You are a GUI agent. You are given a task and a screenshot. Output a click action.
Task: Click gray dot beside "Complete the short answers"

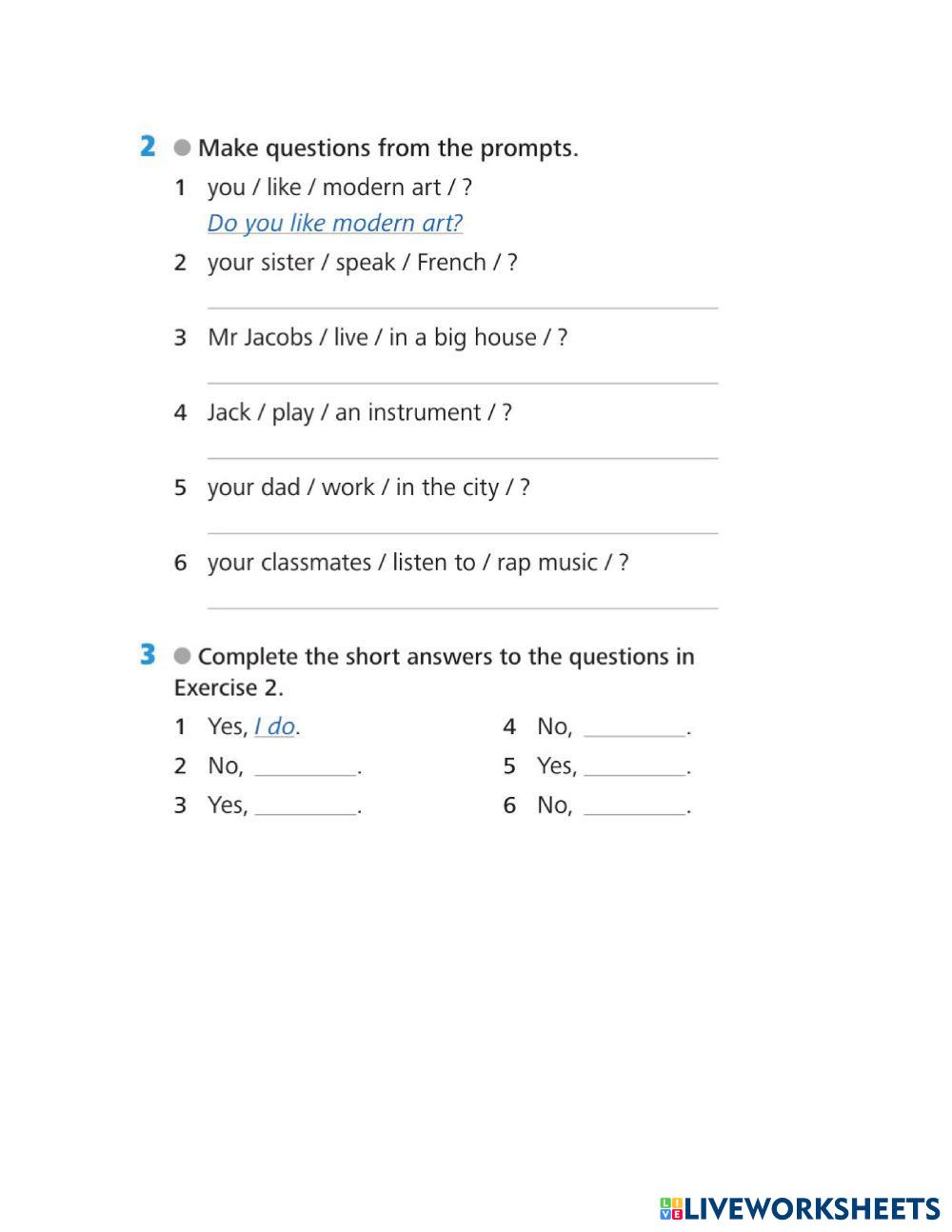tap(182, 656)
